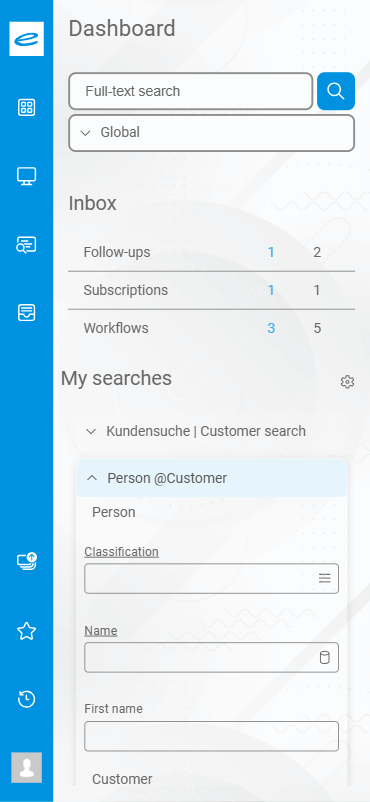The image size is (370, 802).
Task: Click the enaio logo icon in sidebar
Action: point(27,39)
